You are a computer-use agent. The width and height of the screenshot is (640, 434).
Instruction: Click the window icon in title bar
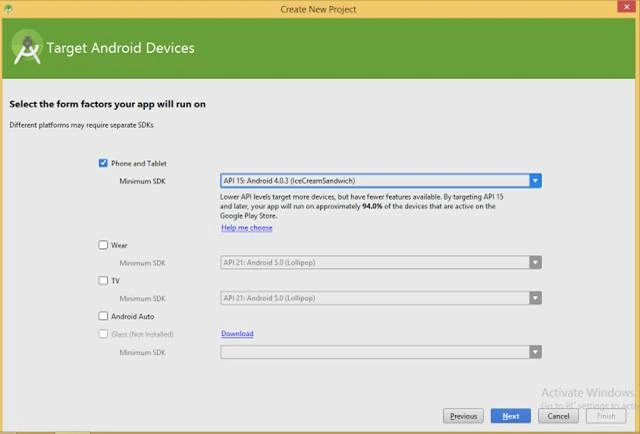click(8, 9)
